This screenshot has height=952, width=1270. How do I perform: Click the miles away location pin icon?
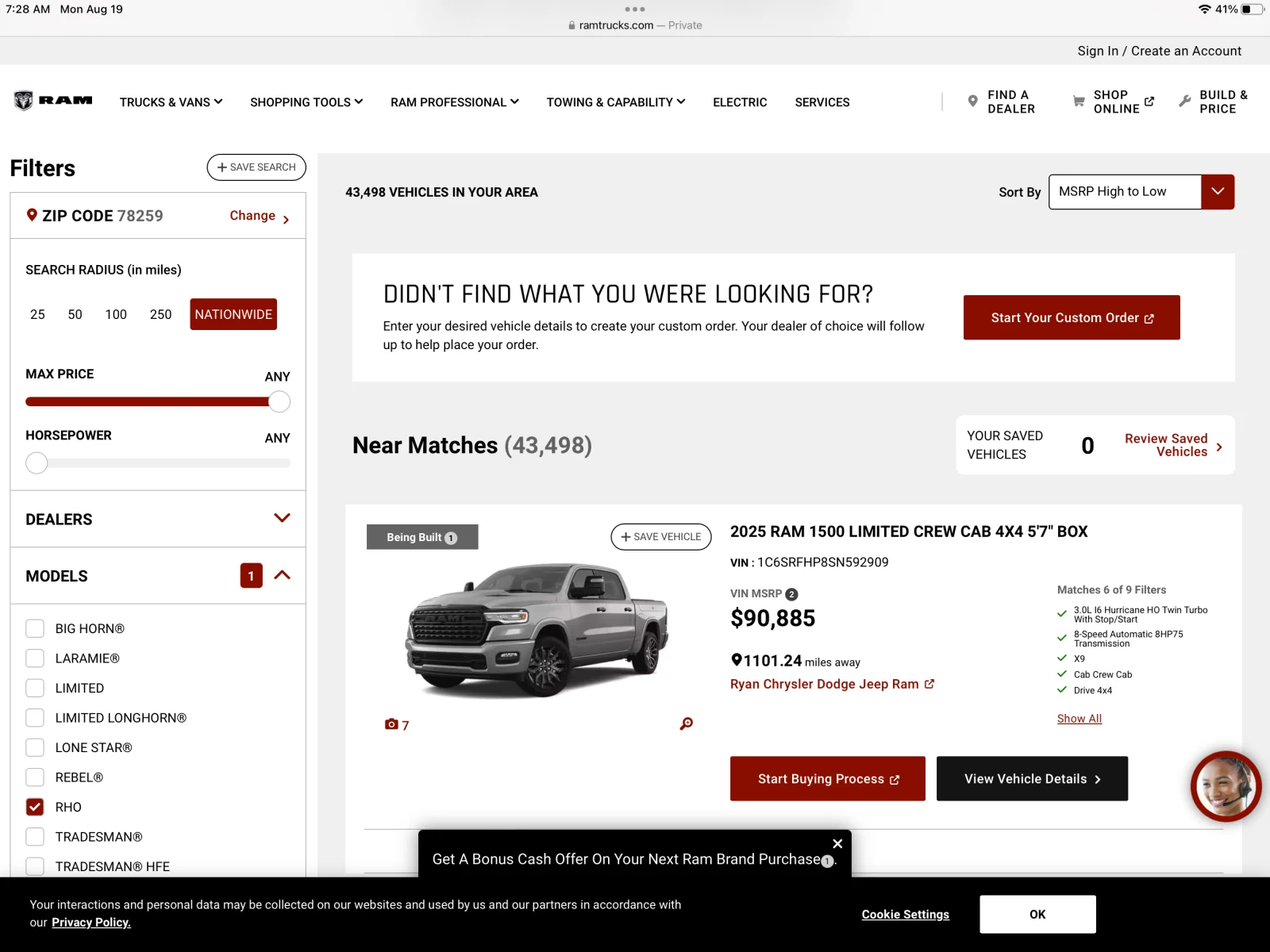pos(737,659)
